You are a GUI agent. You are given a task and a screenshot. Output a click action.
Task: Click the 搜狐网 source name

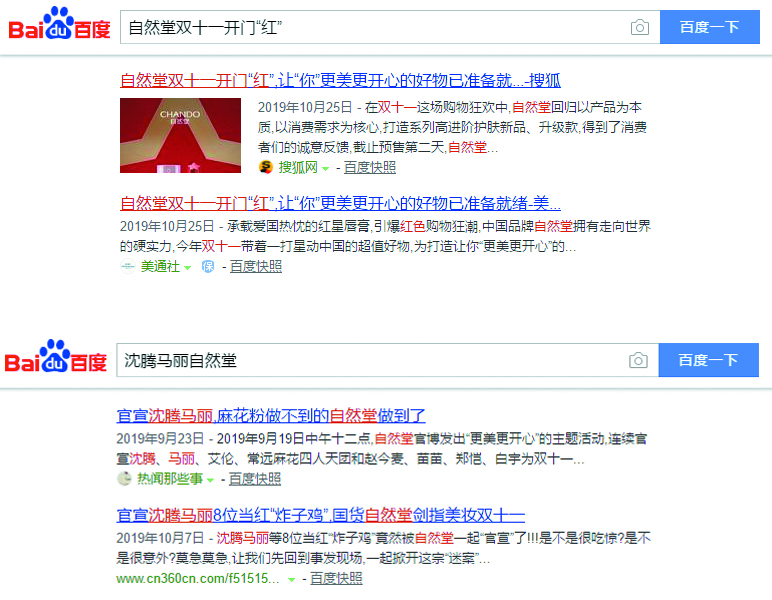pos(298,167)
